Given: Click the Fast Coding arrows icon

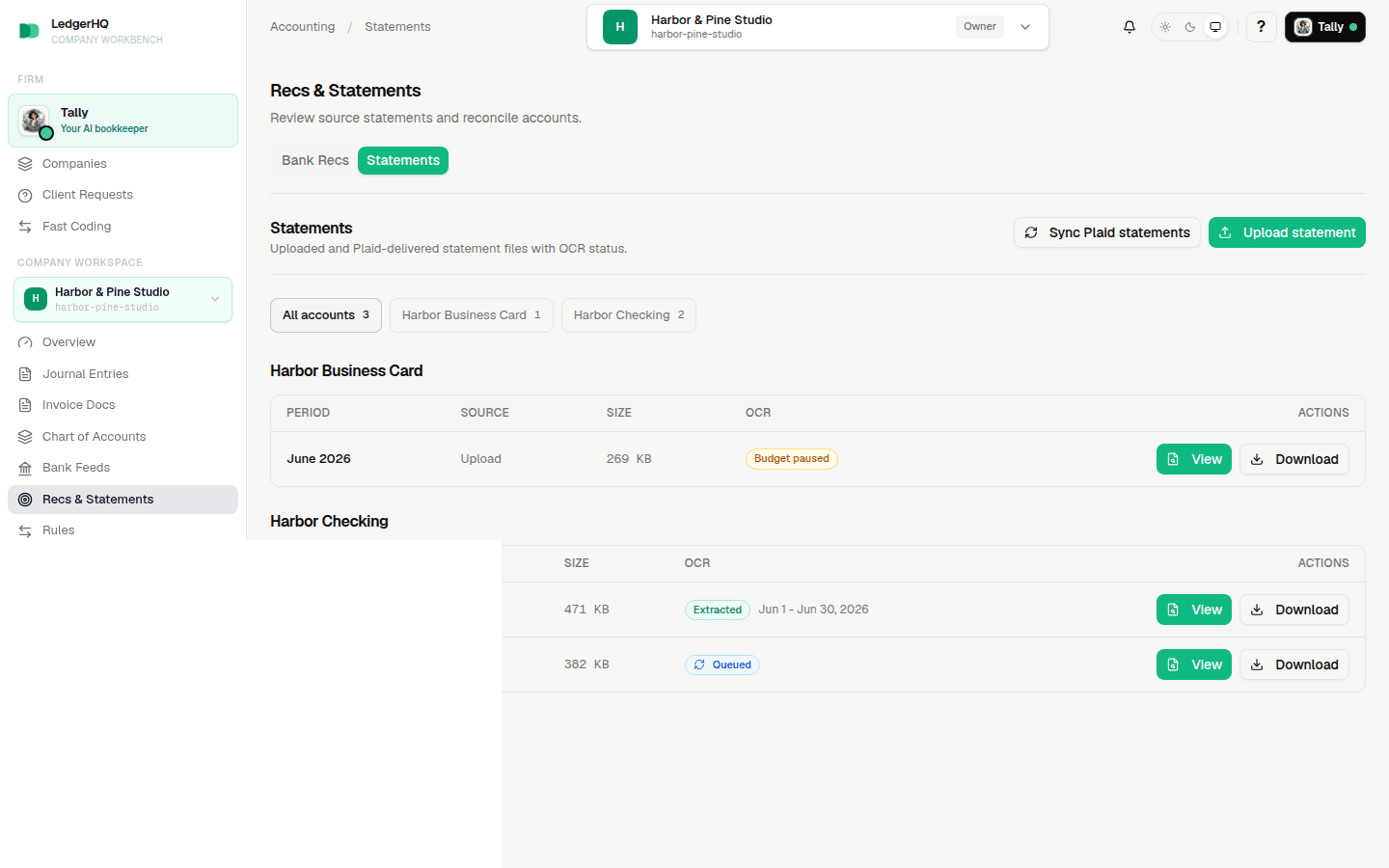Looking at the screenshot, I should (25, 227).
